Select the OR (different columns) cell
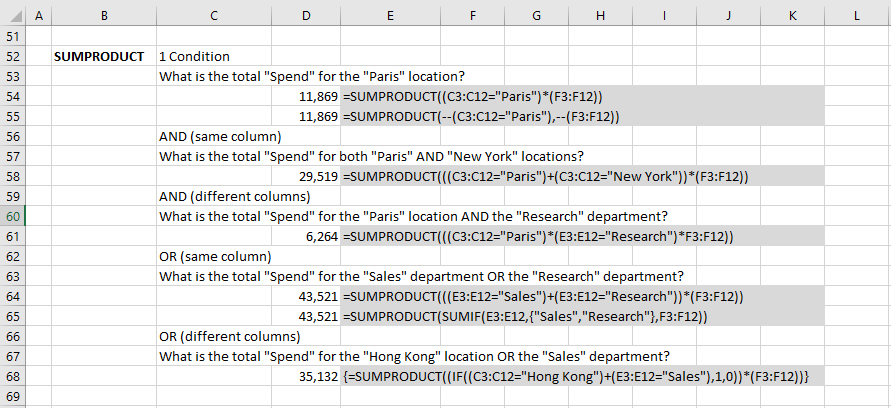Screen dimensions: 891x408 230,336
